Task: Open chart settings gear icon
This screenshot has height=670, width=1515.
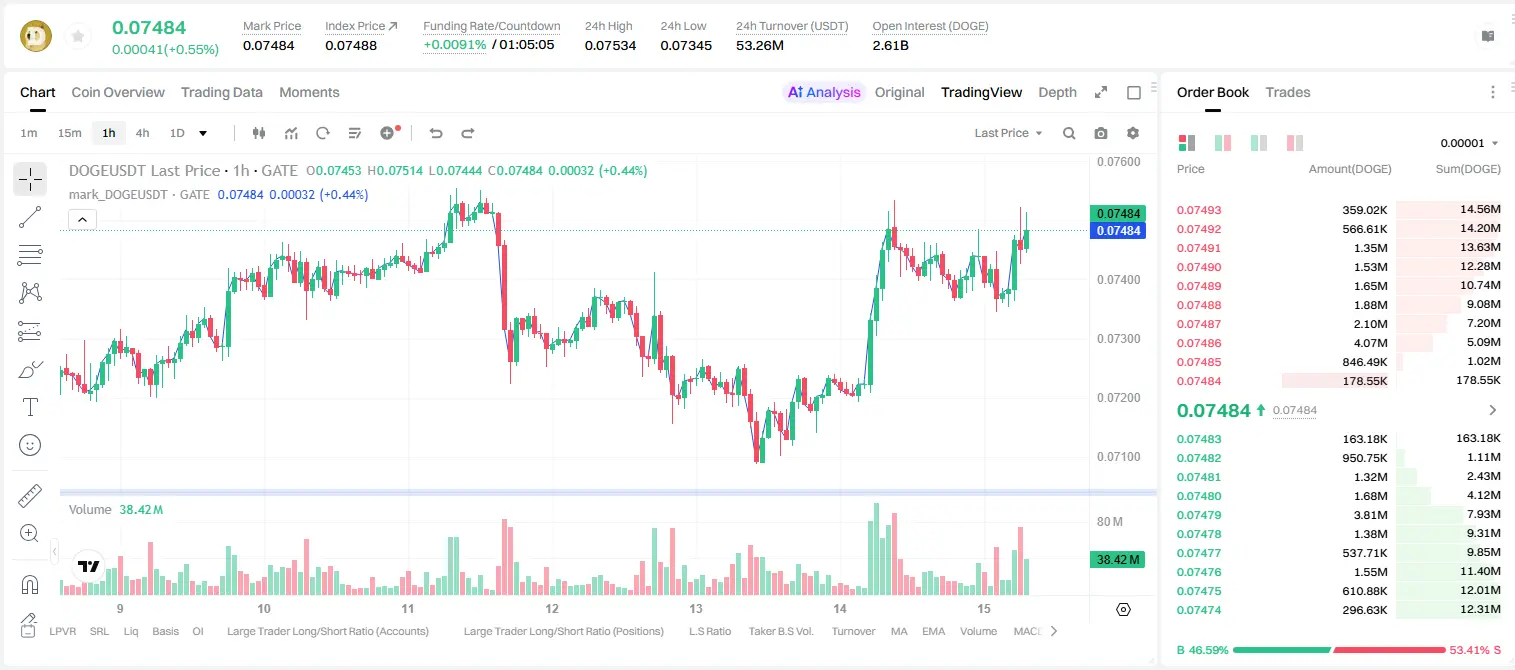Action: pyautogui.click(x=1133, y=133)
